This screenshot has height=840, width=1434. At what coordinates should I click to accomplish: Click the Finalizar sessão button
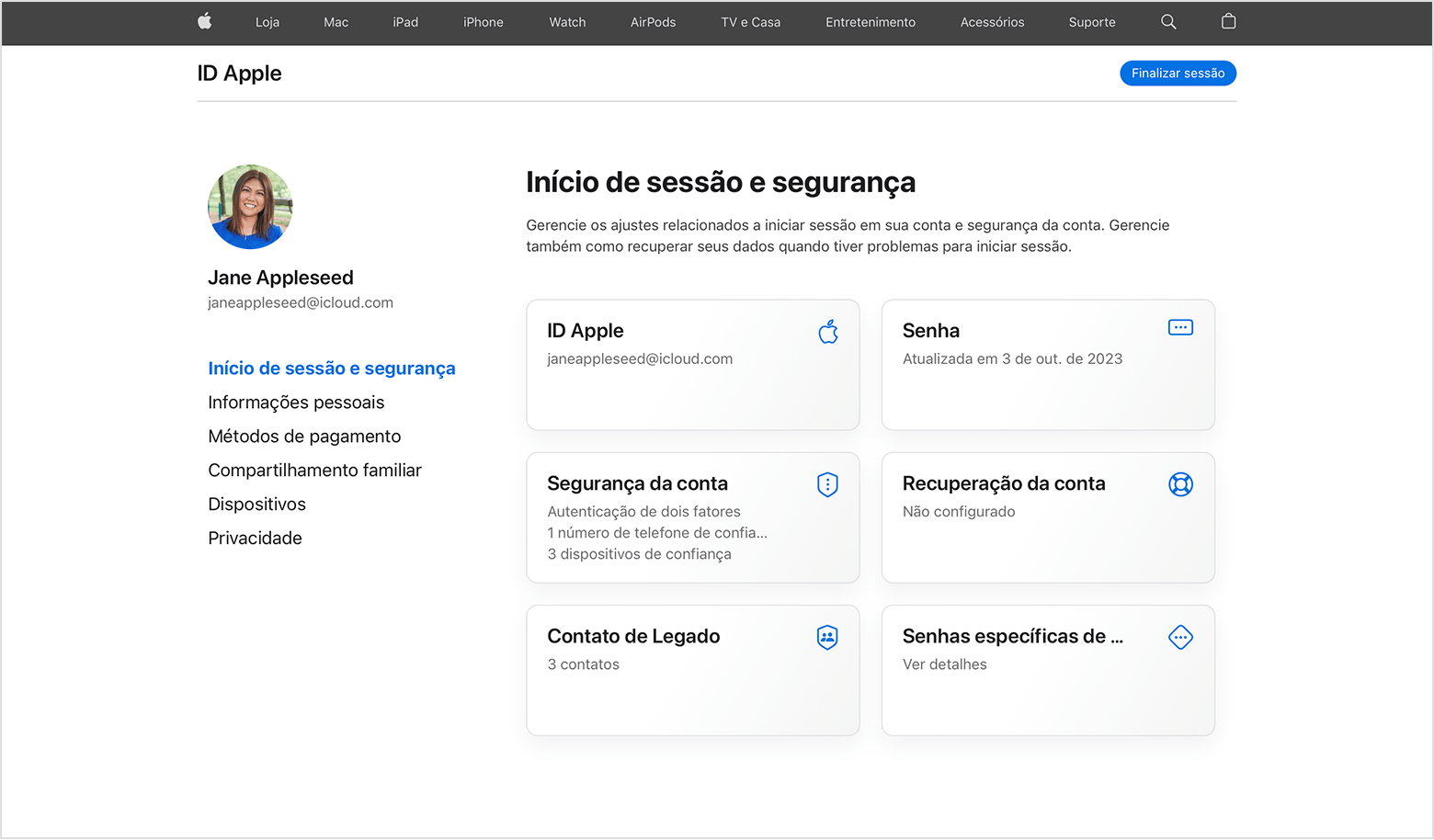pyautogui.click(x=1178, y=74)
